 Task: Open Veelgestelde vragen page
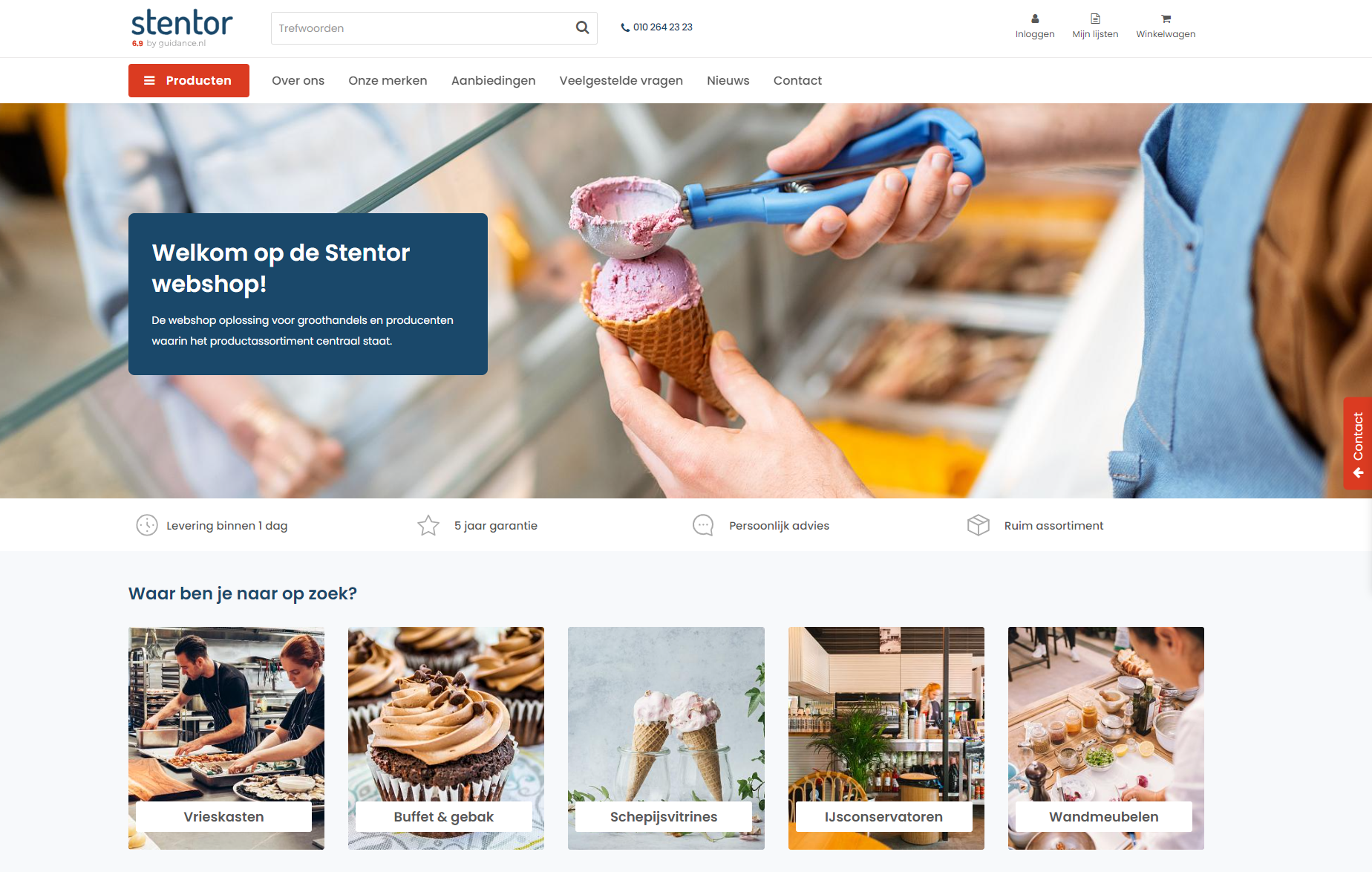(x=621, y=80)
